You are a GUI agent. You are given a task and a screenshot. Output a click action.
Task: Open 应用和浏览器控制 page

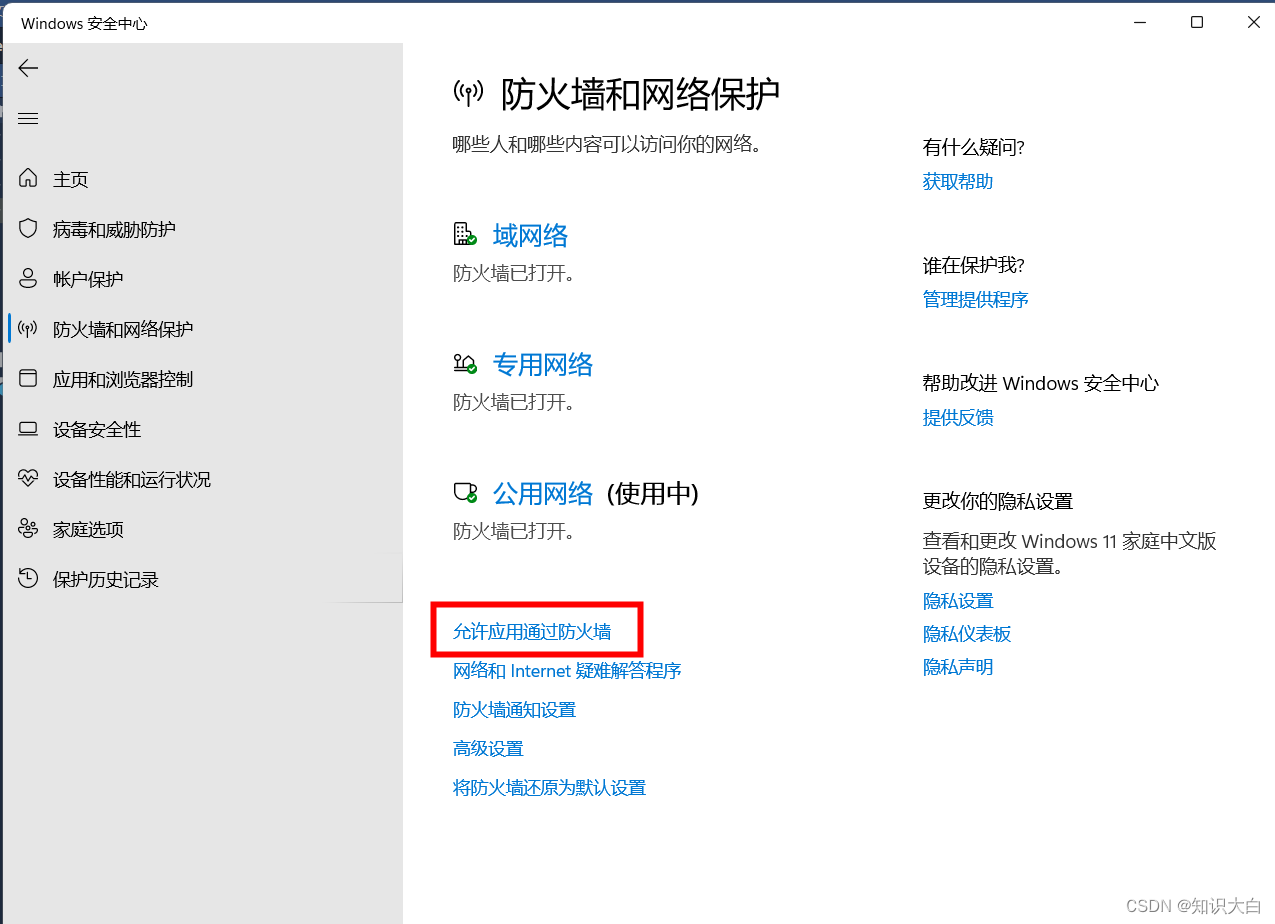coord(123,379)
